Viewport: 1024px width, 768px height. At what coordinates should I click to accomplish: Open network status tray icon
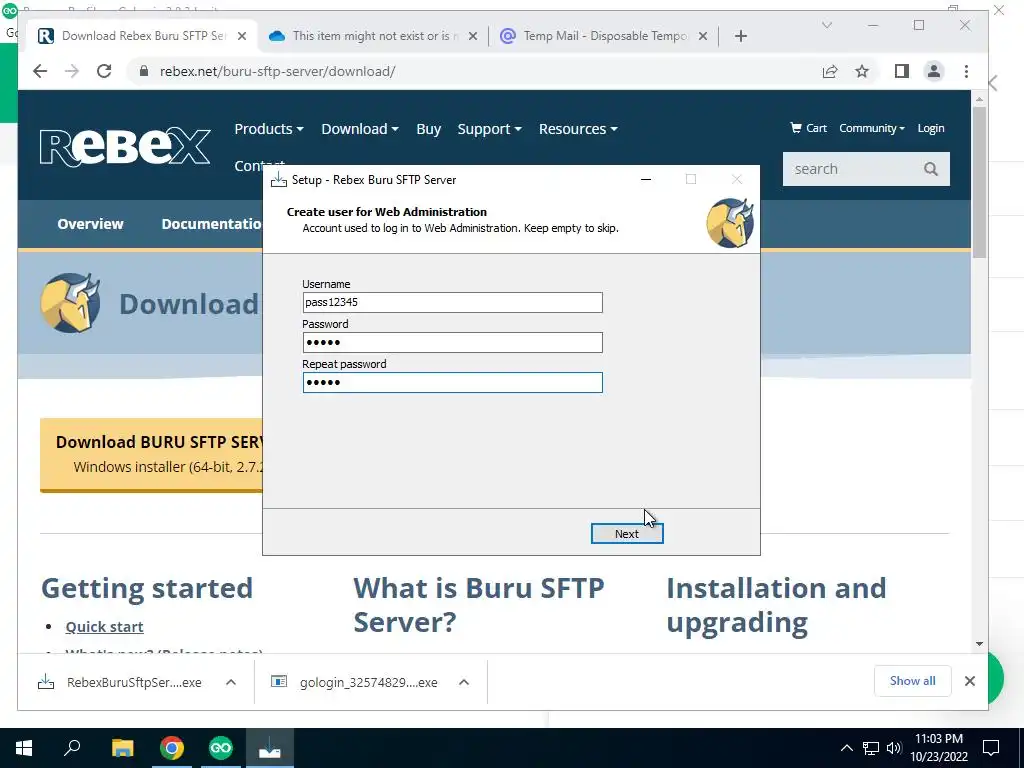pos(871,748)
